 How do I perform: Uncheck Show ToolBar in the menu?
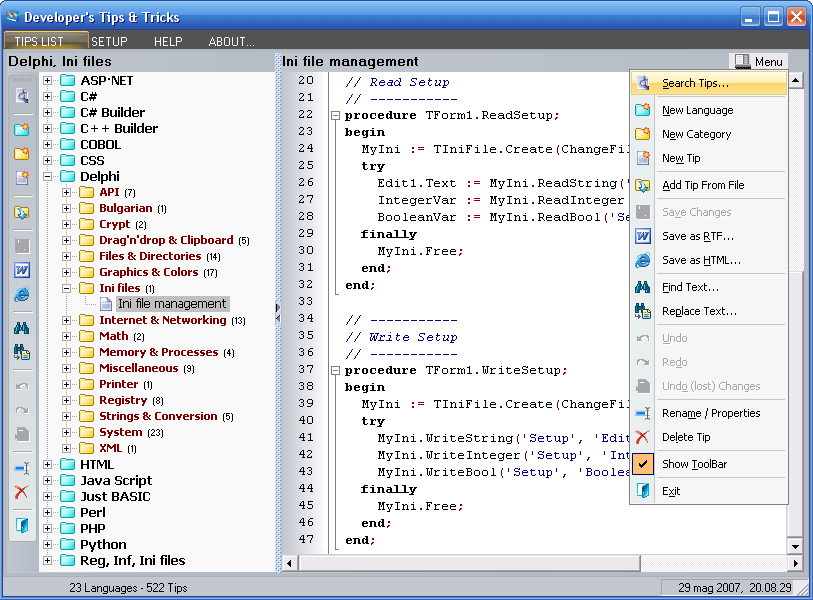click(x=694, y=464)
